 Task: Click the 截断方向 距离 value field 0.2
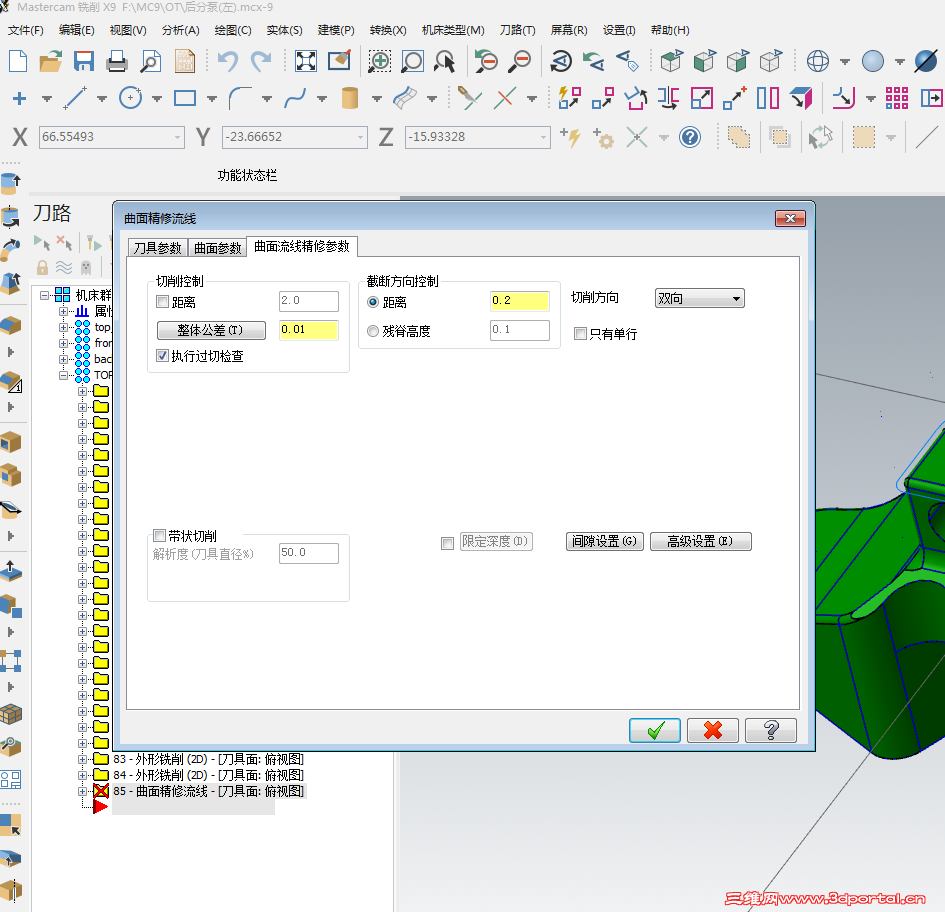[520, 301]
